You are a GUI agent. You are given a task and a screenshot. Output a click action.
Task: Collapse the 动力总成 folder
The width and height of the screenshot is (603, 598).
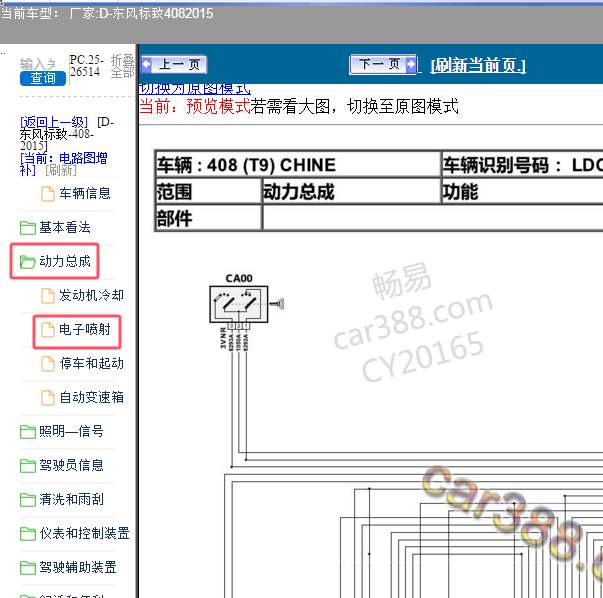(65, 261)
